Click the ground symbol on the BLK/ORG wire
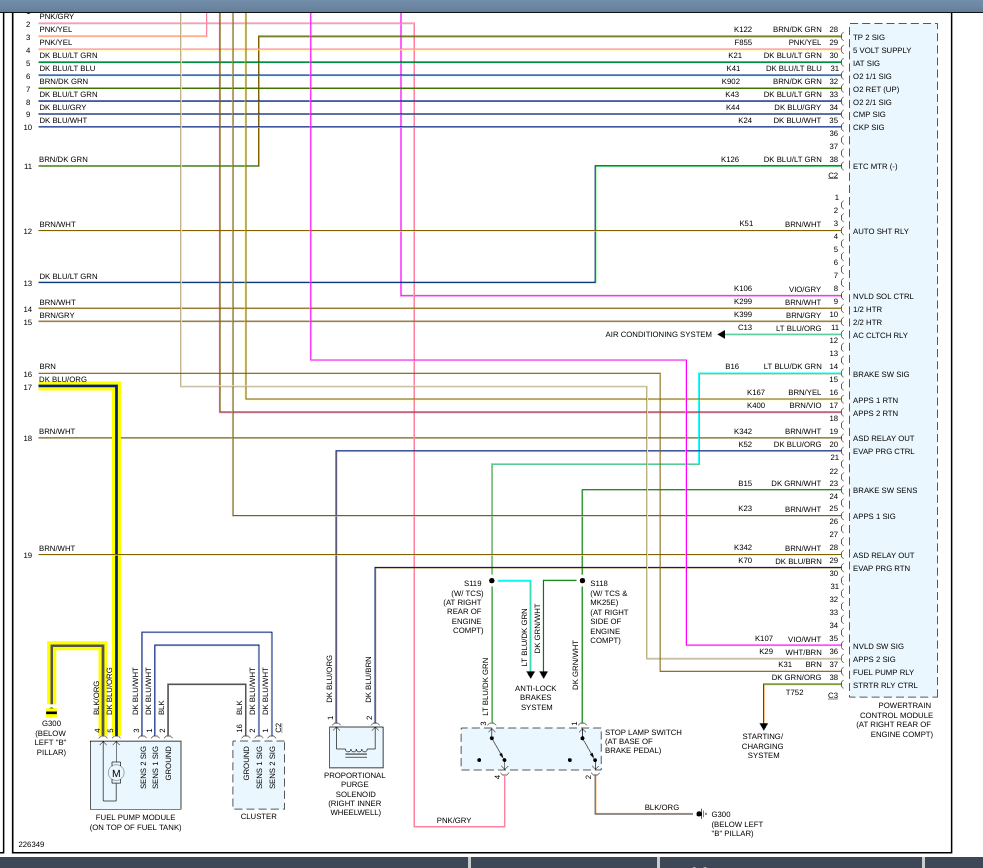Image resolution: width=983 pixels, height=868 pixels. [701, 814]
